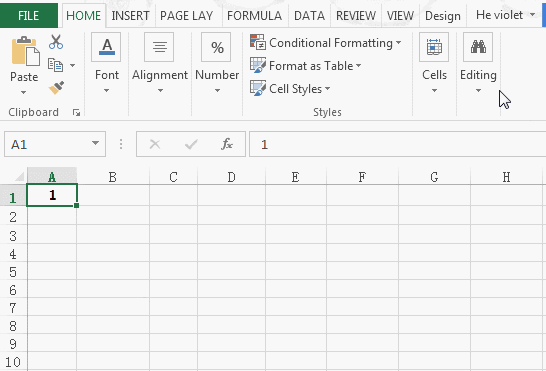Select column H header
The image size is (546, 371).
pos(506,177)
